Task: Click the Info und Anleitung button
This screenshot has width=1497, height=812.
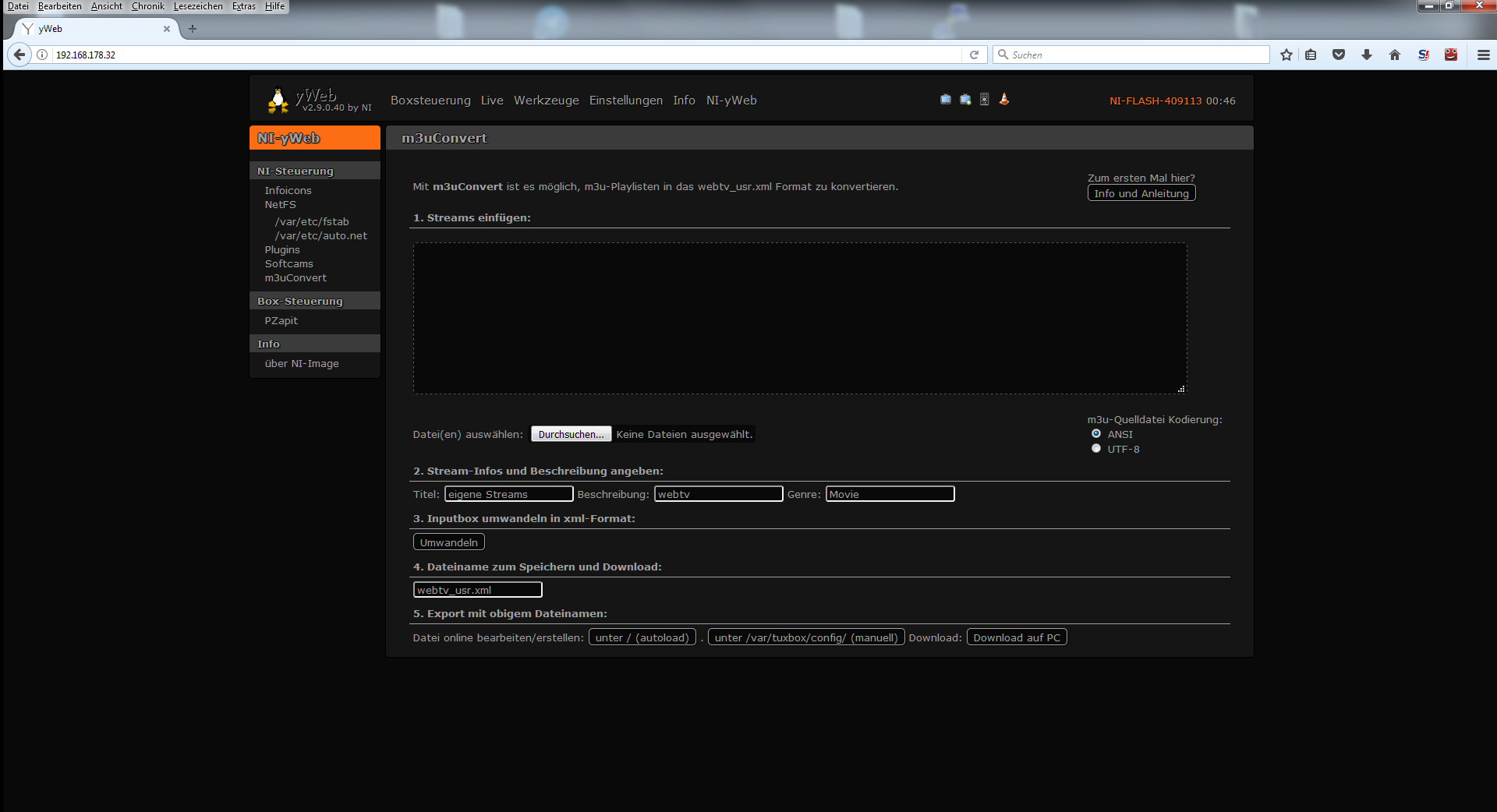Action: tap(1141, 193)
